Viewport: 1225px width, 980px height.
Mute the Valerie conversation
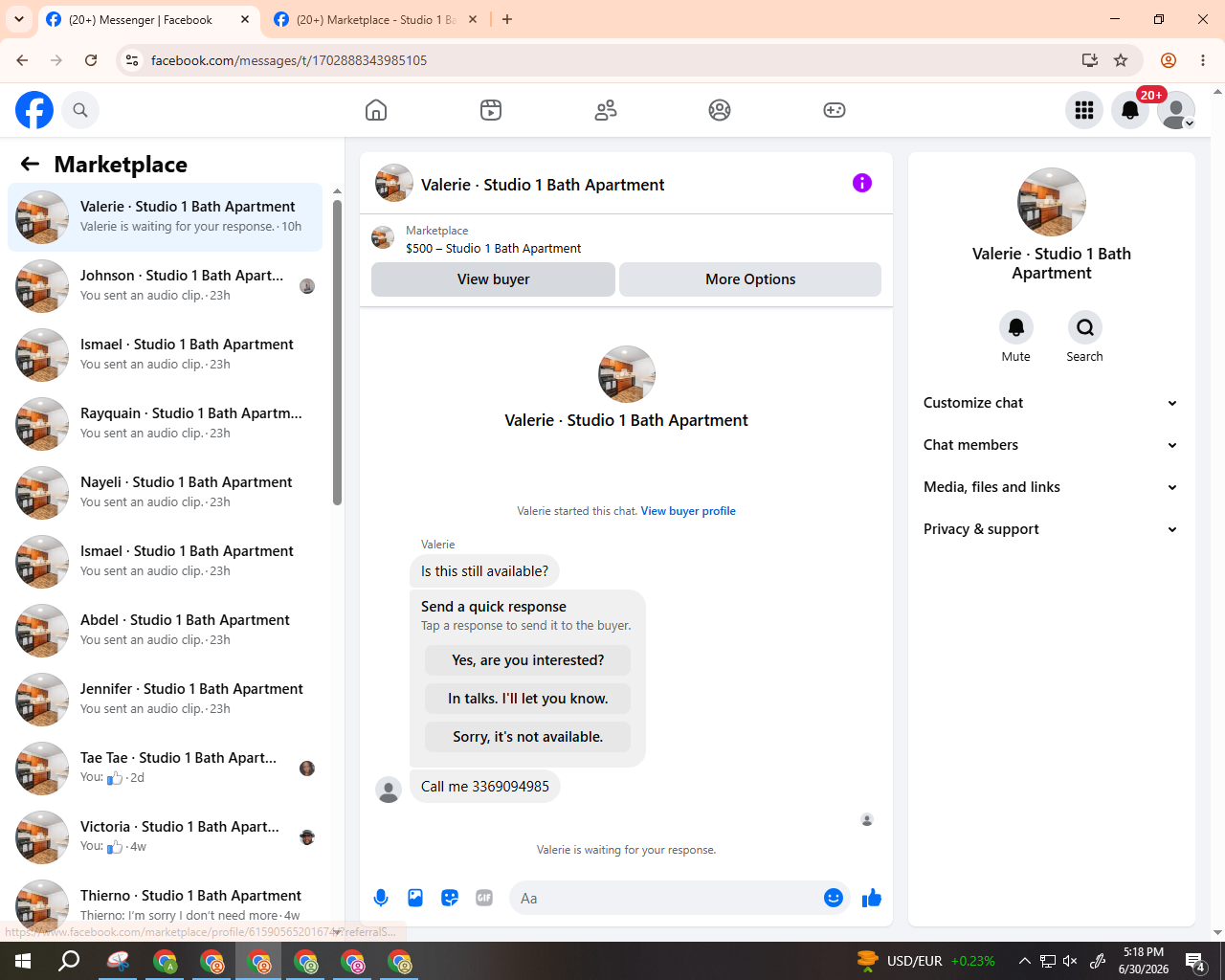click(1016, 327)
